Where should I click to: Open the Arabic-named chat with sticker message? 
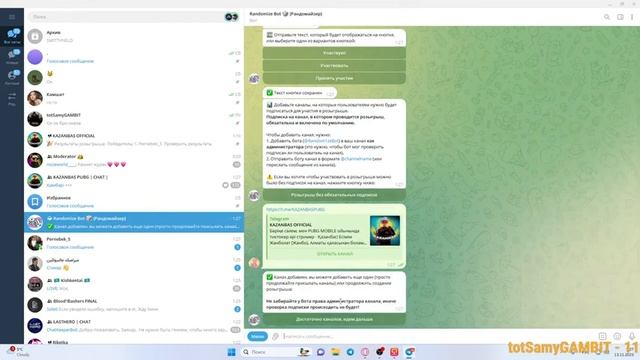(134, 264)
